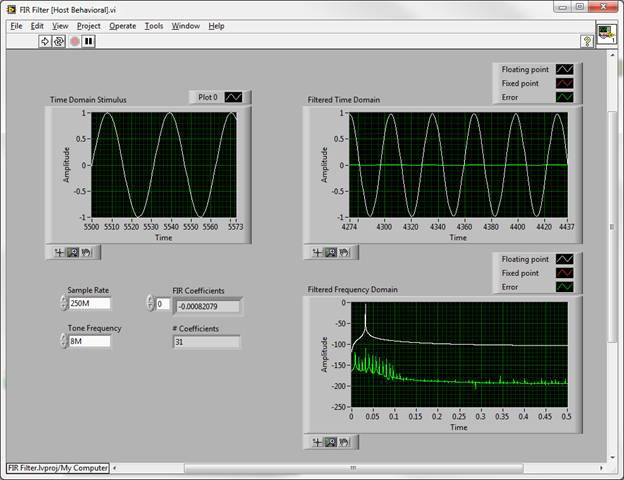Click the Run Continuously toolbar button
624x480 pixels.
click(59, 41)
